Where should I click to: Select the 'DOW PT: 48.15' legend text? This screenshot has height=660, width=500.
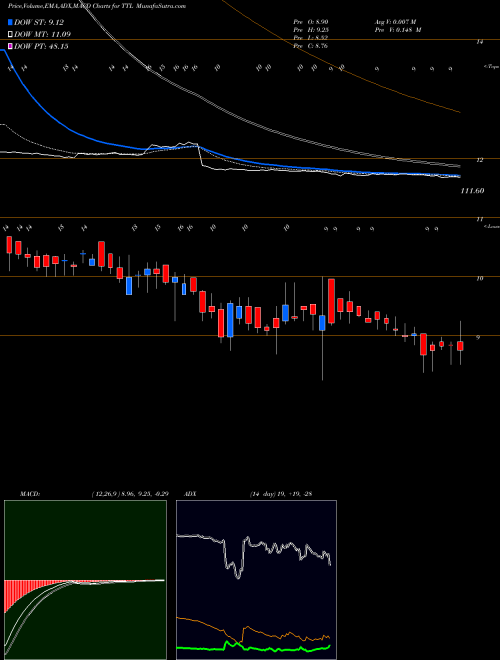click(41, 46)
